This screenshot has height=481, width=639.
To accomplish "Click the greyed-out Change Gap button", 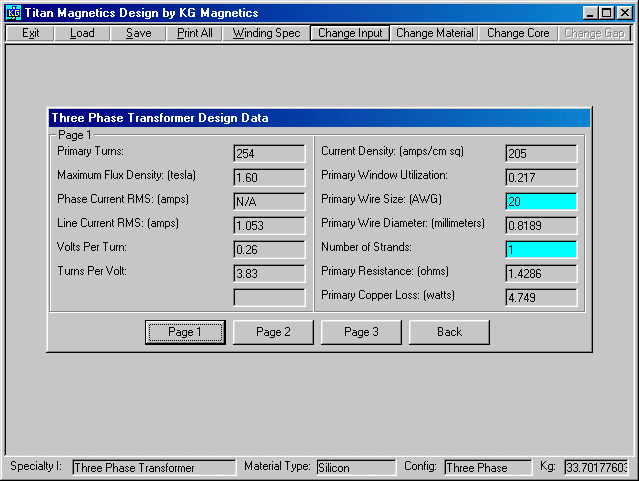I will coord(594,33).
